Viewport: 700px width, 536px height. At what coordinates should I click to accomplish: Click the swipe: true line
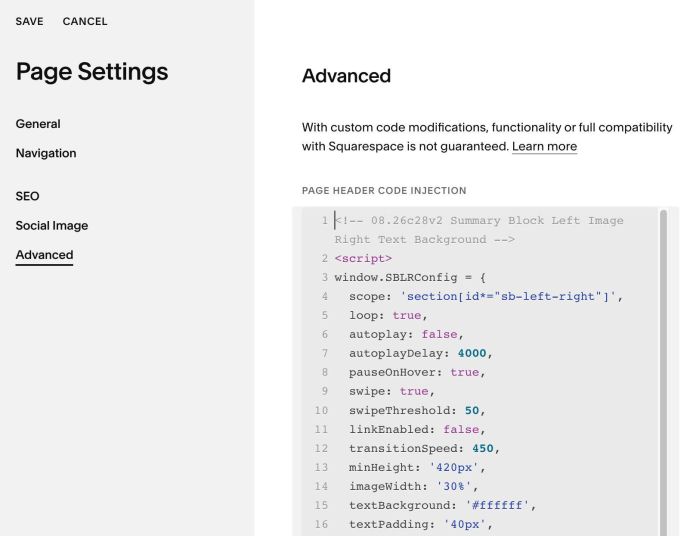click(x=392, y=391)
